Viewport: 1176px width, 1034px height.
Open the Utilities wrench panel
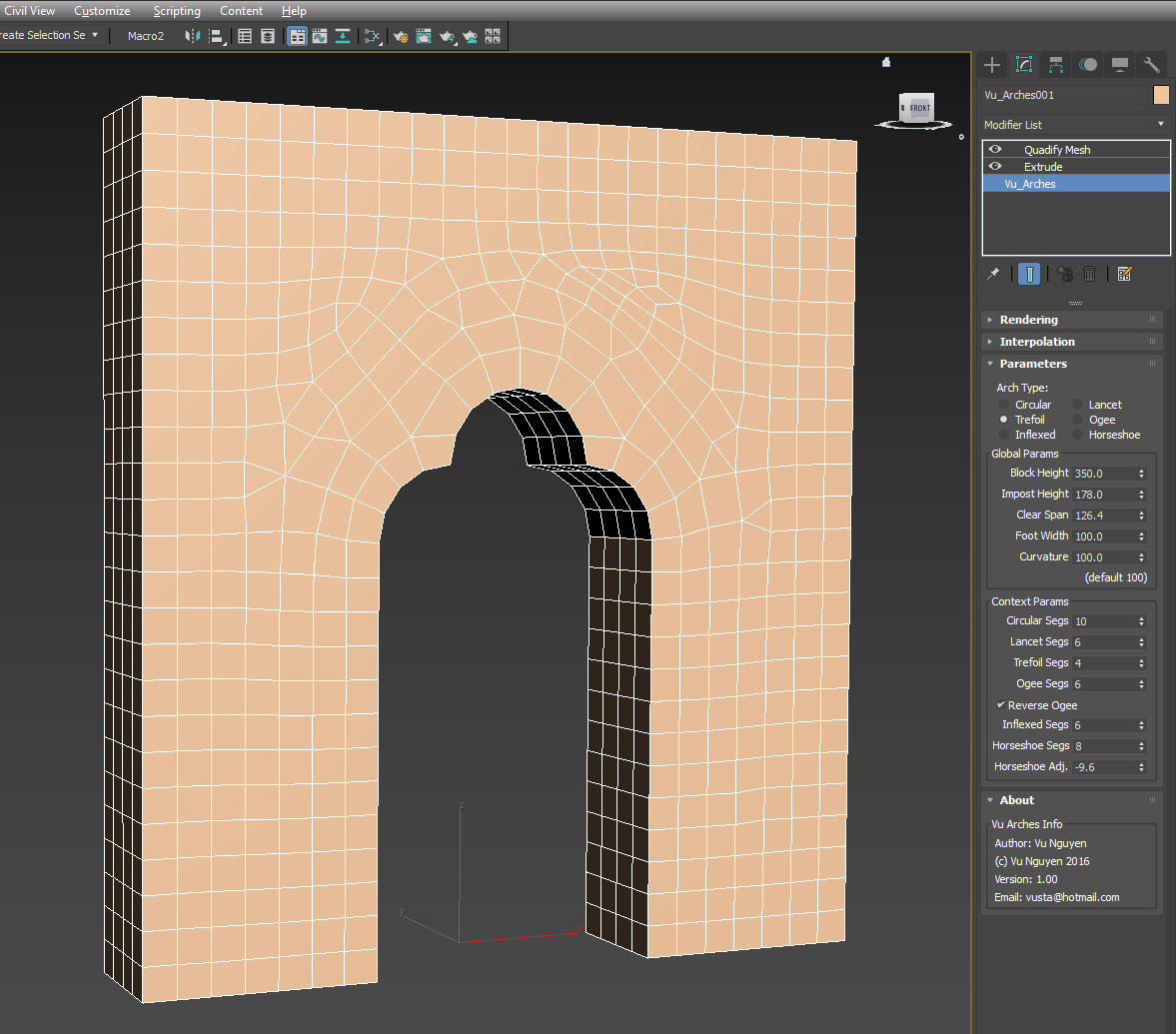point(1151,65)
